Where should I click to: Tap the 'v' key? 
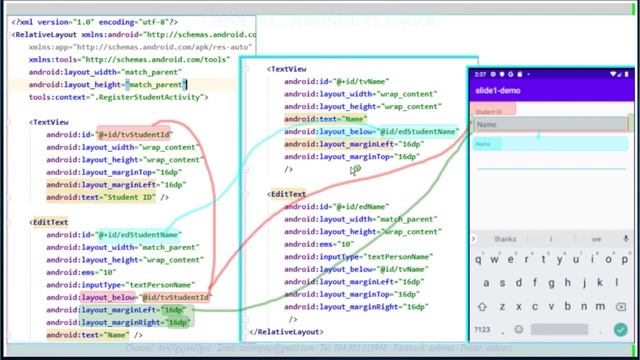point(551,307)
